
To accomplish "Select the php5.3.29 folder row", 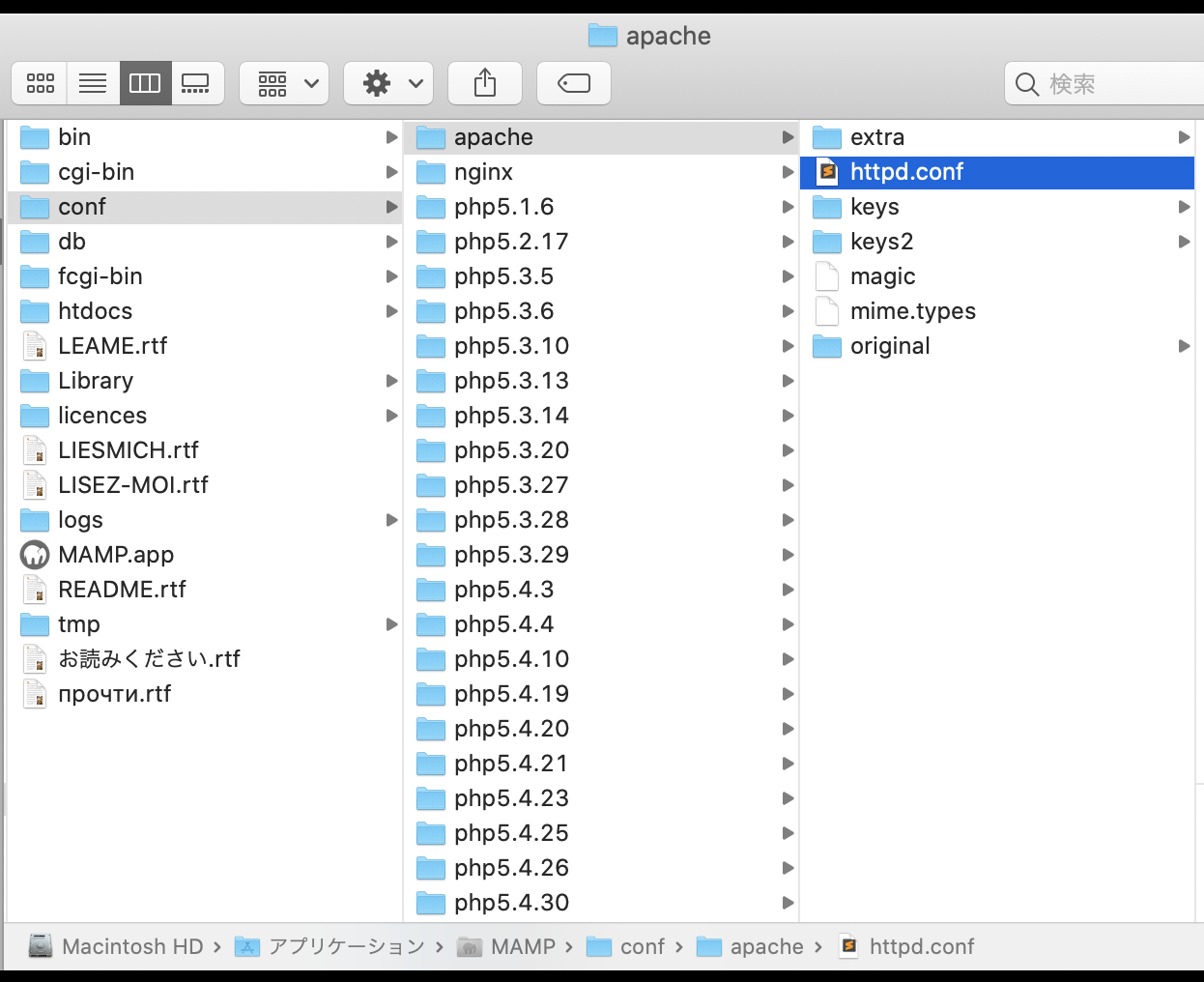I will [x=601, y=555].
